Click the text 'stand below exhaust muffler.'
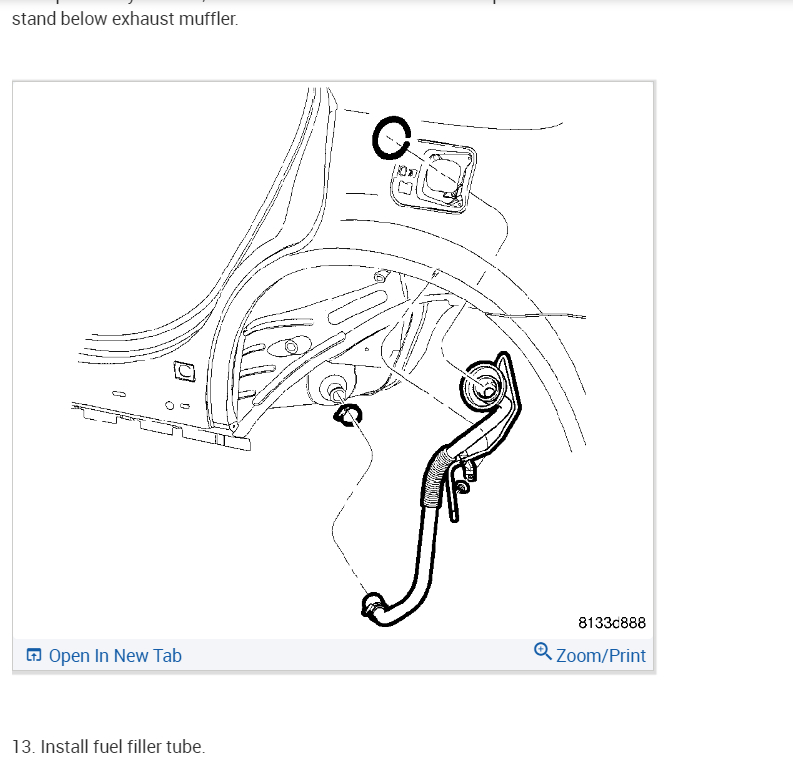The image size is (793, 780). 125,19
